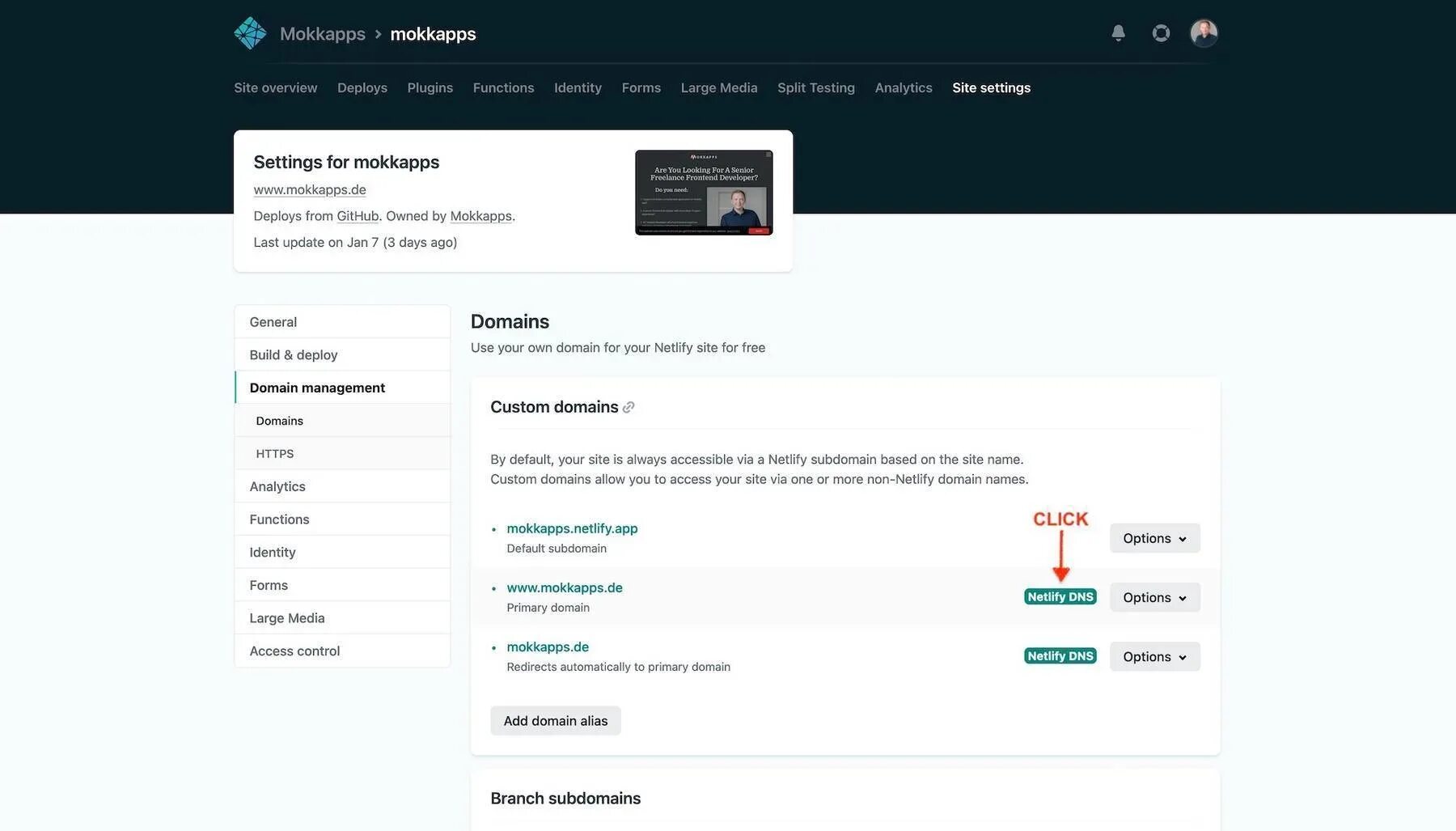Image resolution: width=1456 pixels, height=831 pixels.
Task: Go to the Functions top tab
Action: (504, 87)
